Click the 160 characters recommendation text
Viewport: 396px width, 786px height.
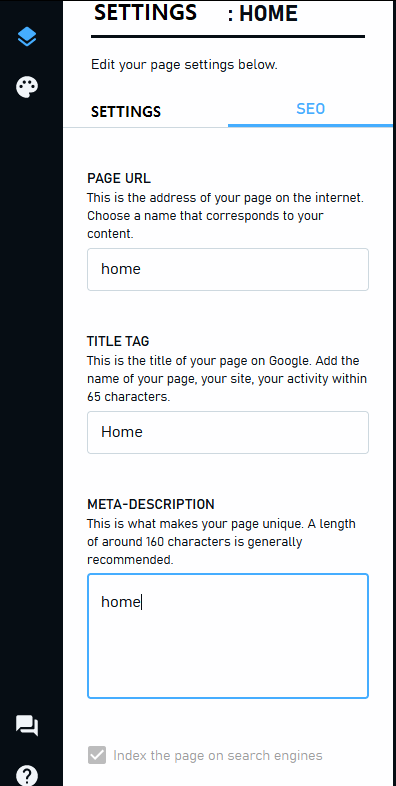[x=222, y=541]
